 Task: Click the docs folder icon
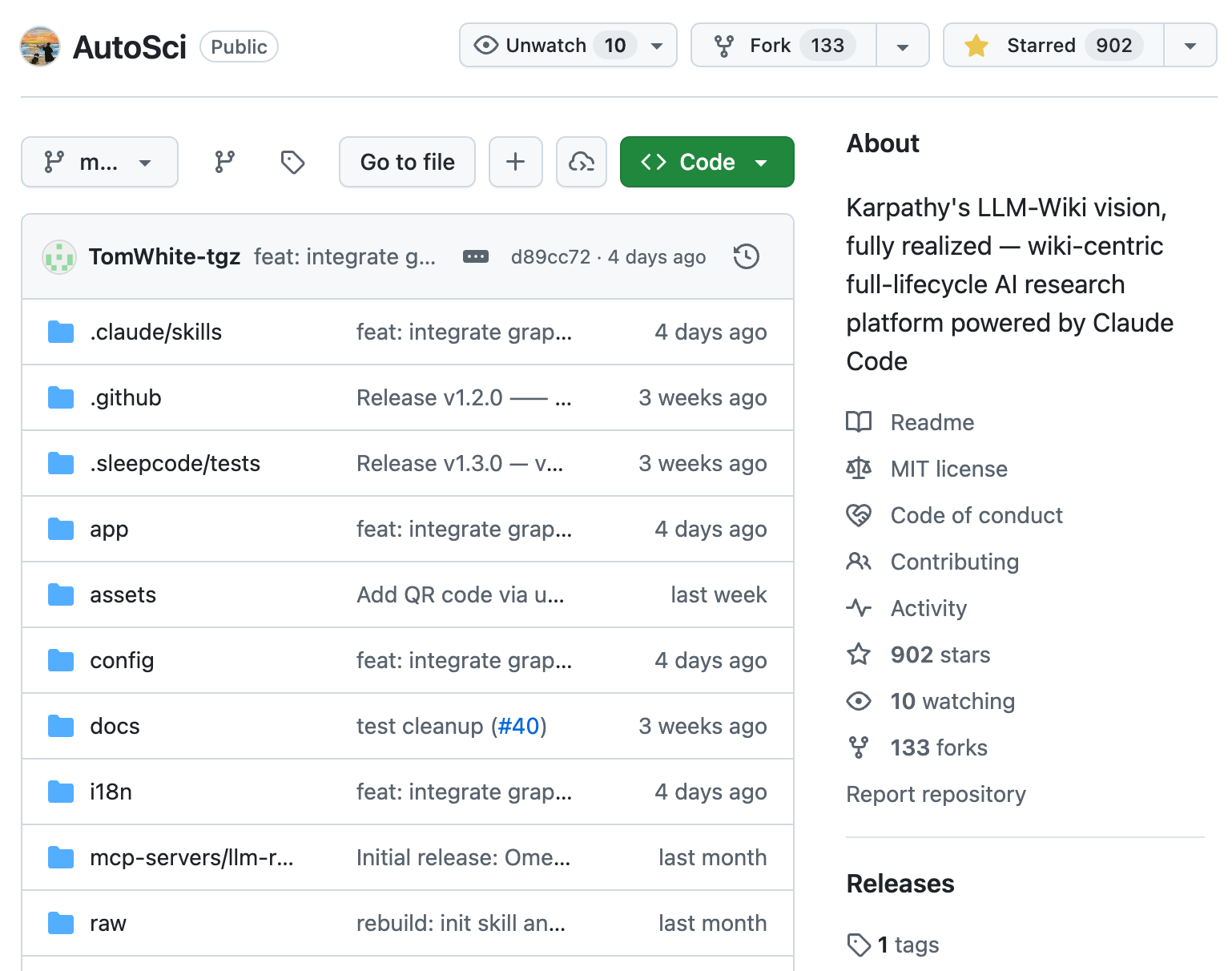[x=61, y=726]
